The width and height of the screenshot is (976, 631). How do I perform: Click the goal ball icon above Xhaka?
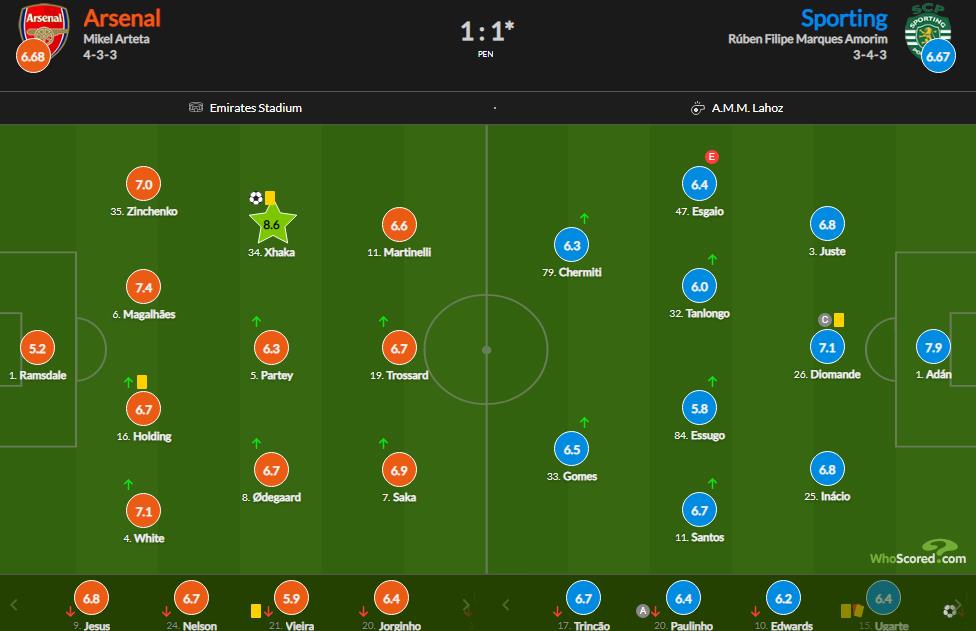point(255,198)
